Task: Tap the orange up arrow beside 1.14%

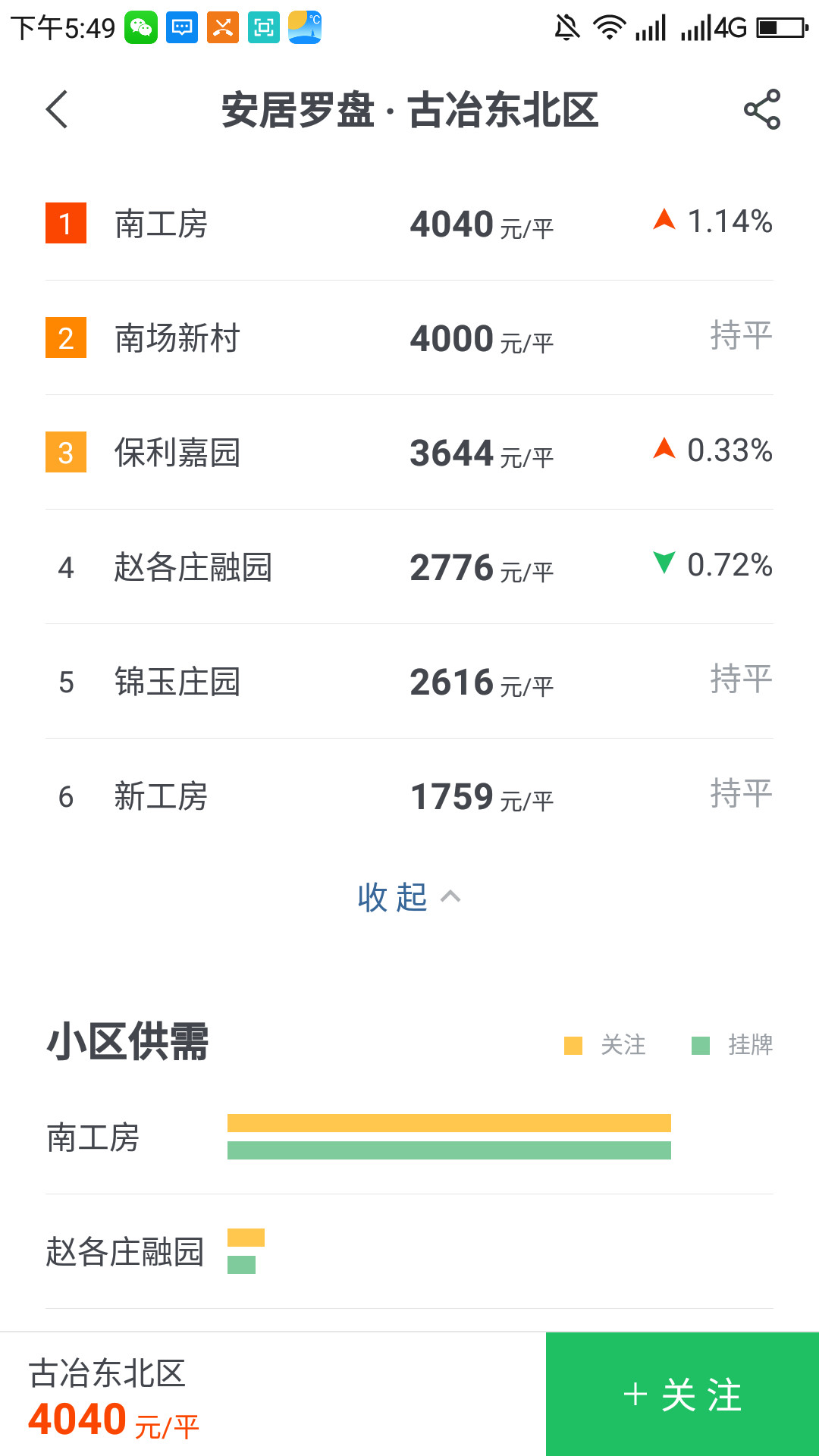Action: [x=664, y=221]
